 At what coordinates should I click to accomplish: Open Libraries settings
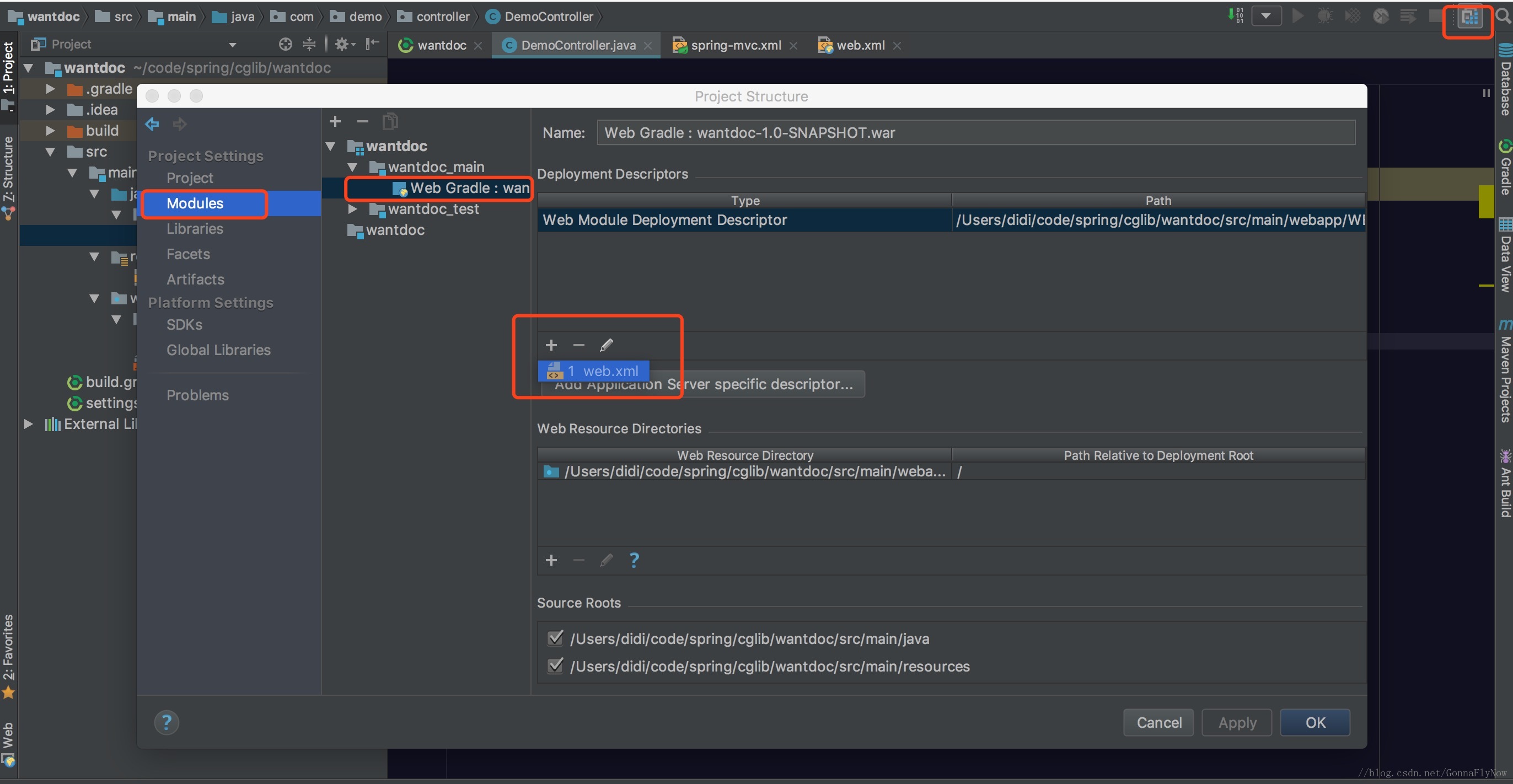195,229
